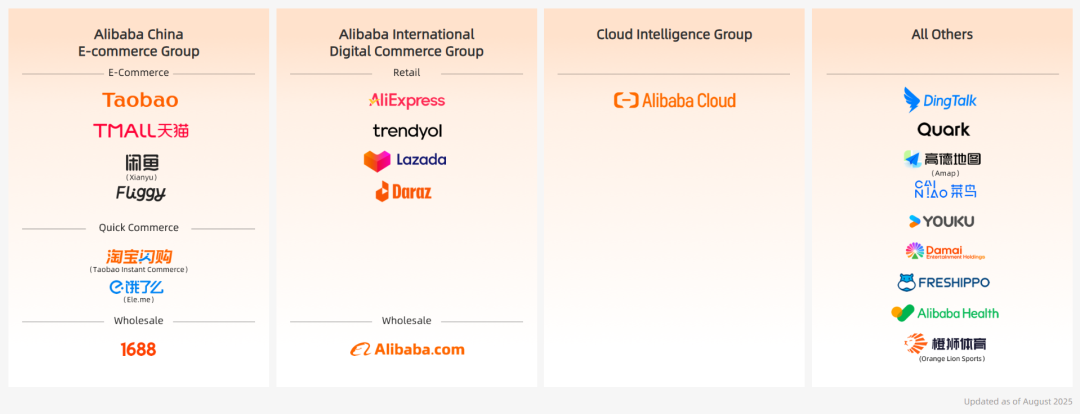Click the Cloud Intelligence Group heading
1080x414 pixels.
tap(674, 35)
